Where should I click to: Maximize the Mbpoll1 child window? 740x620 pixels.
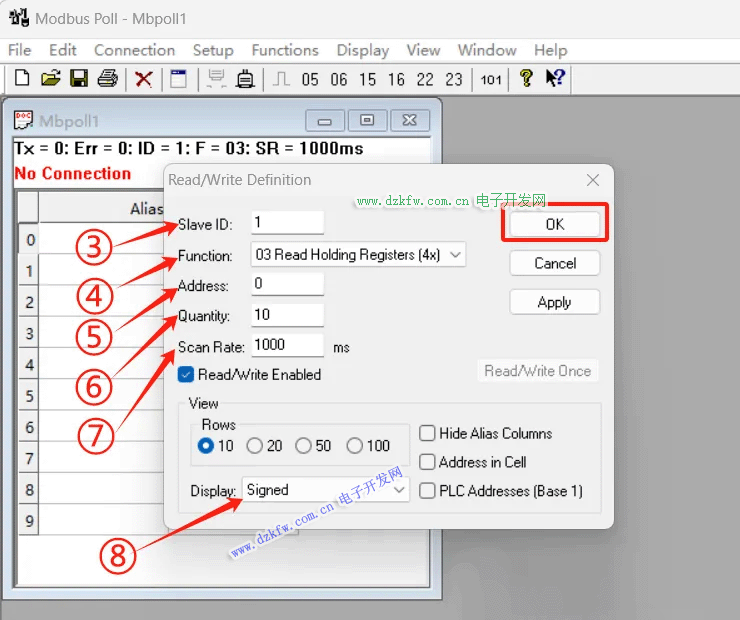pyautogui.click(x=367, y=121)
